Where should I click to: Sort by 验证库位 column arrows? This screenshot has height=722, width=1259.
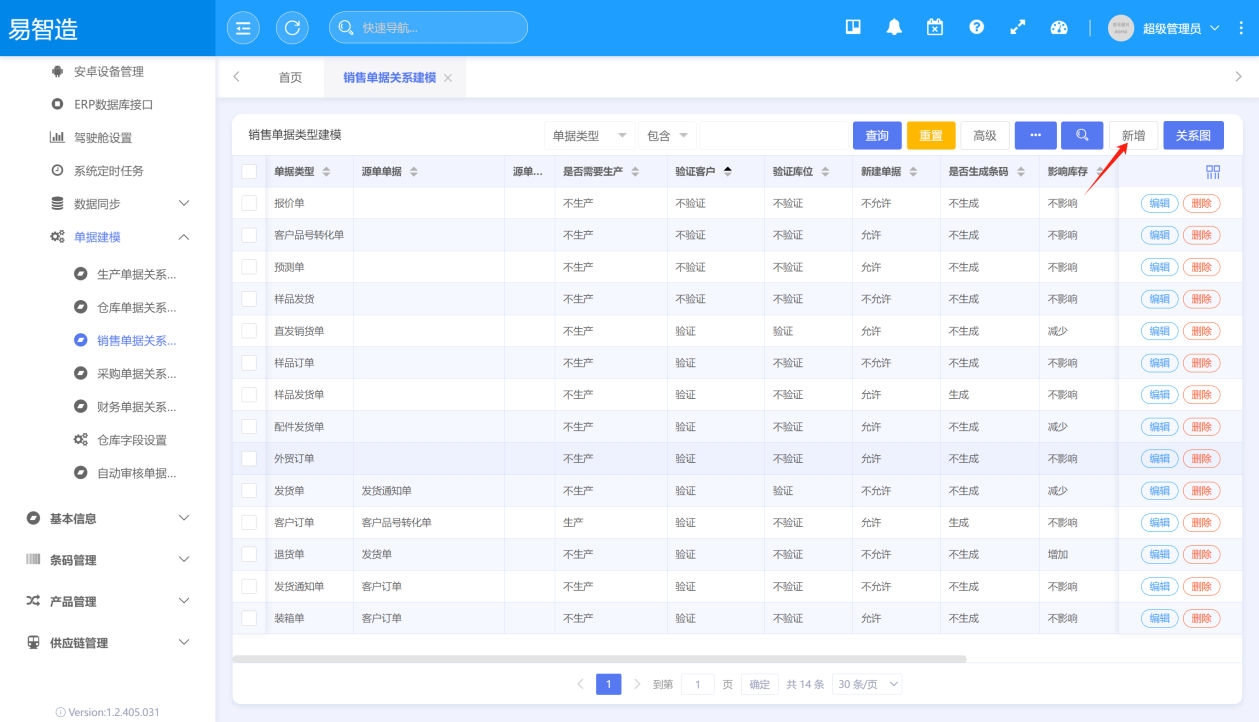coord(825,172)
